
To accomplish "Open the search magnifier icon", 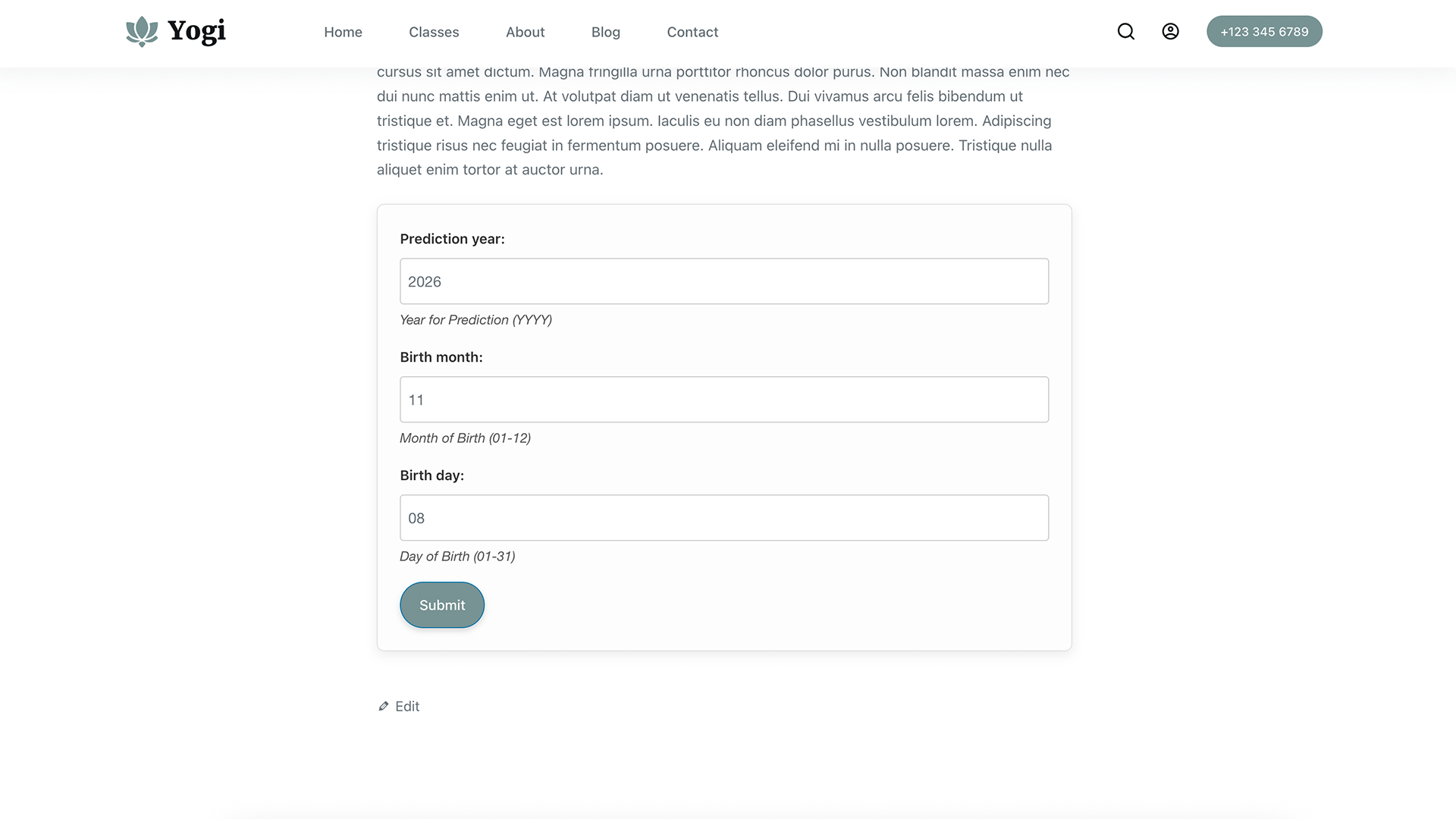I will (x=1125, y=31).
